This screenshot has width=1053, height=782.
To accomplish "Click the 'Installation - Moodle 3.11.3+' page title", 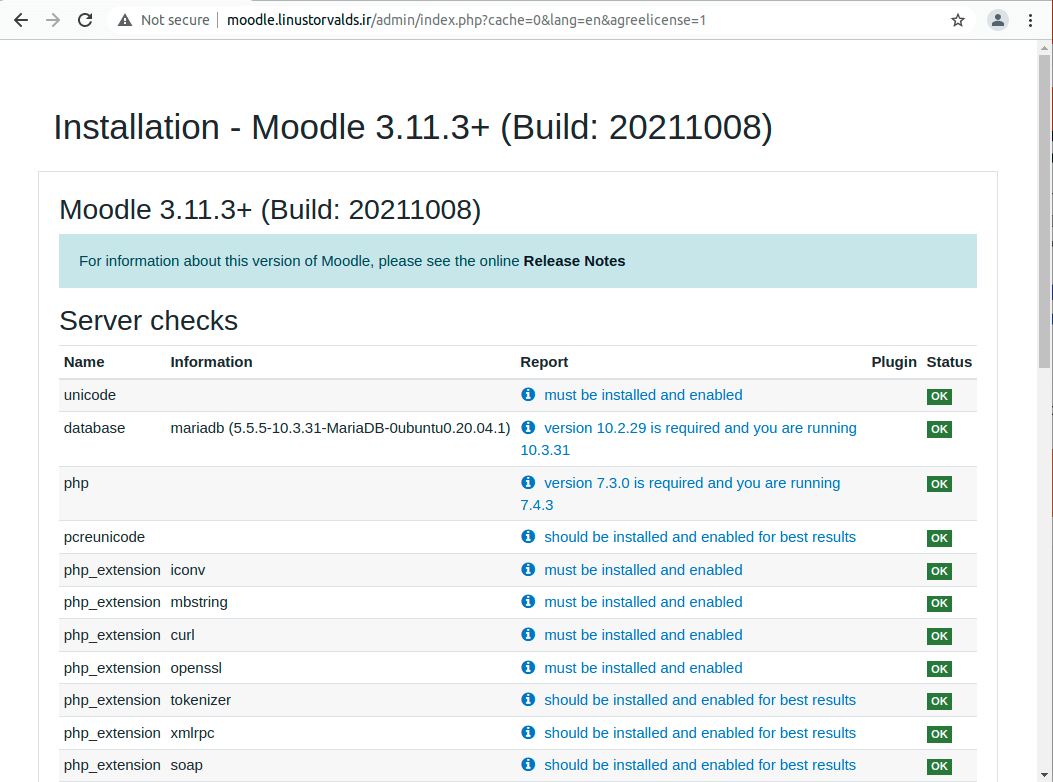I will click(x=413, y=128).
